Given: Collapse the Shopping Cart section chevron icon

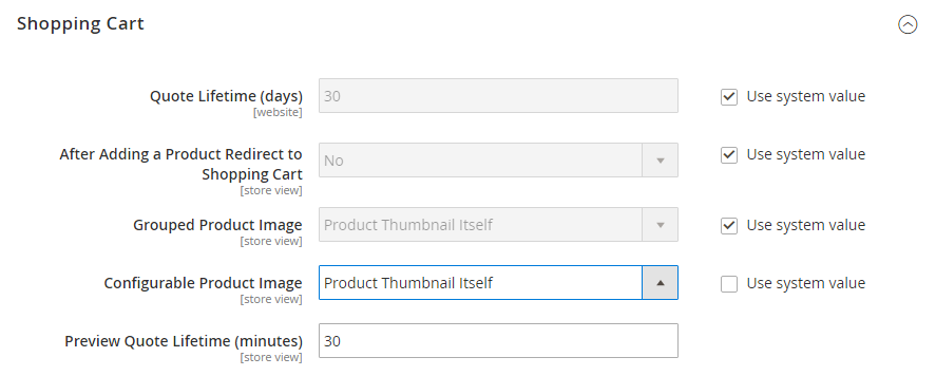Looking at the screenshot, I should point(907,24).
